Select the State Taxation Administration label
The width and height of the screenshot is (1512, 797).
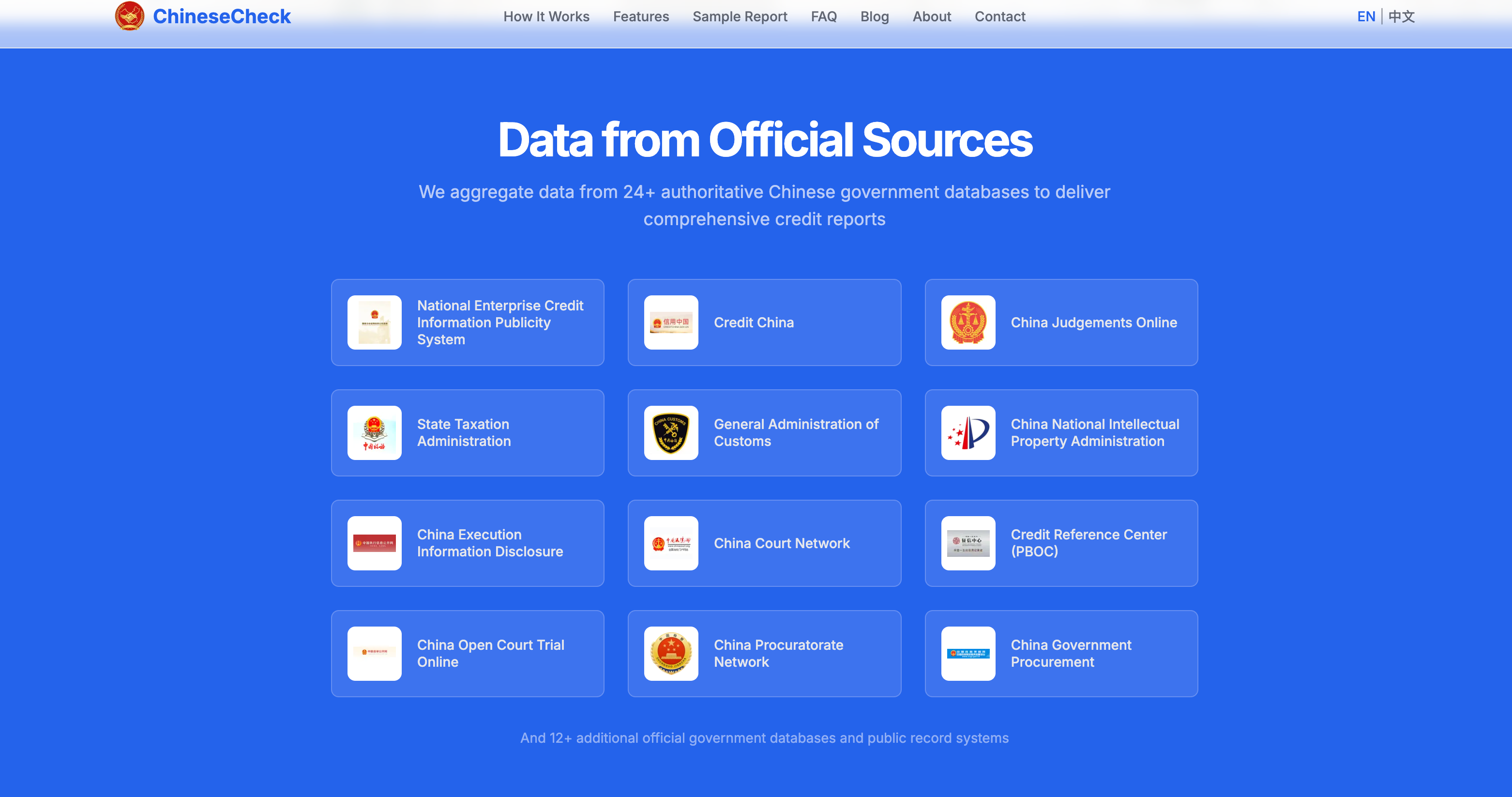(464, 433)
